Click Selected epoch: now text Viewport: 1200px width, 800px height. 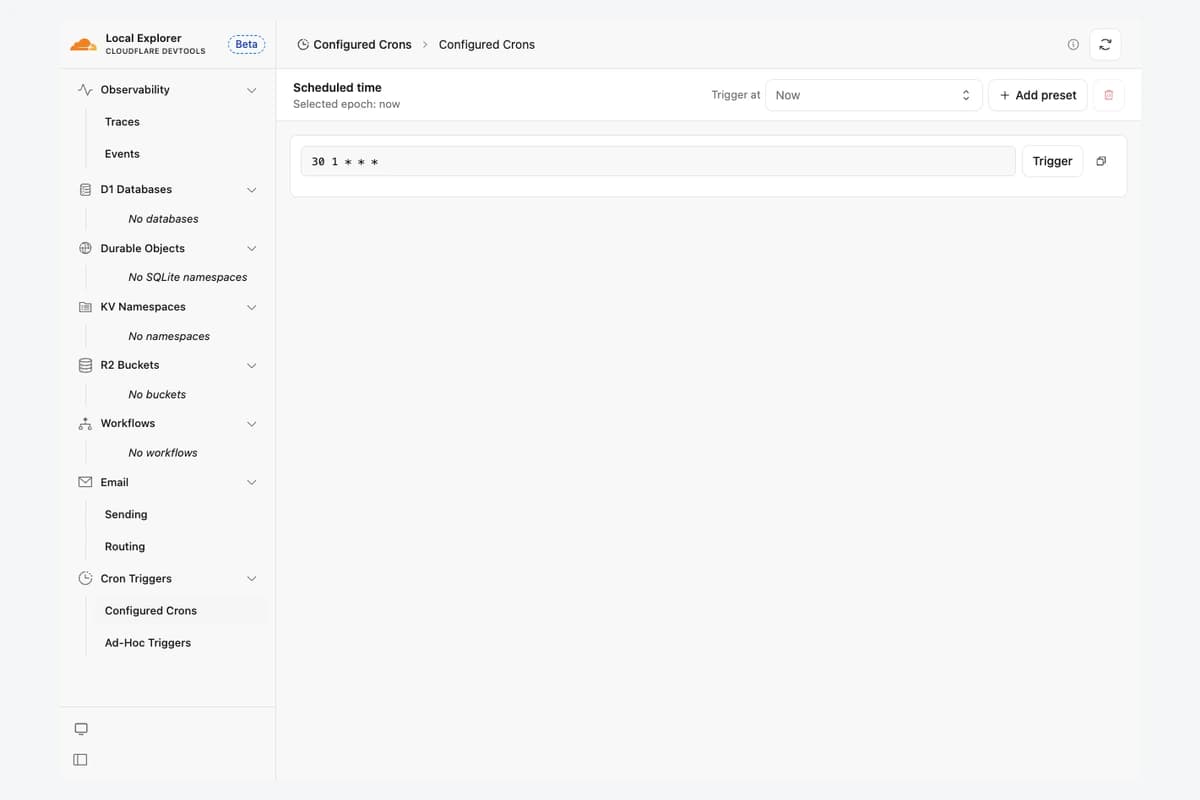point(347,104)
